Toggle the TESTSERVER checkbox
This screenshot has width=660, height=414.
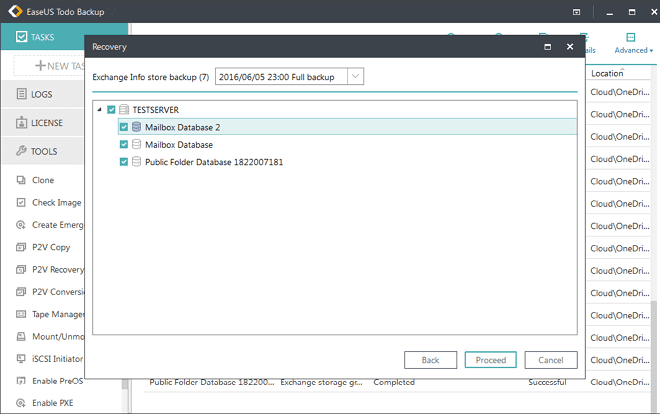click(x=111, y=110)
